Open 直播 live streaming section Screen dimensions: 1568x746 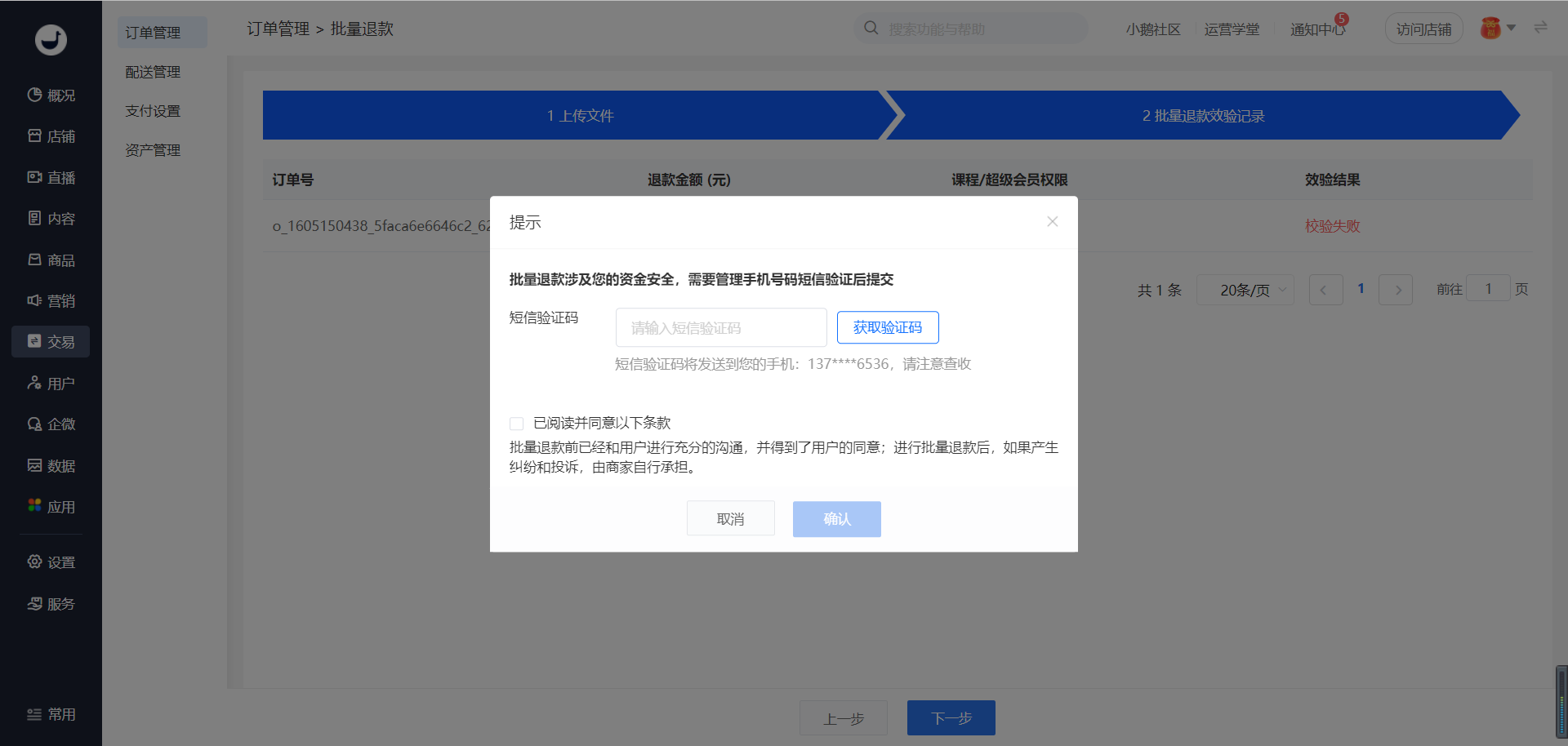[51, 178]
